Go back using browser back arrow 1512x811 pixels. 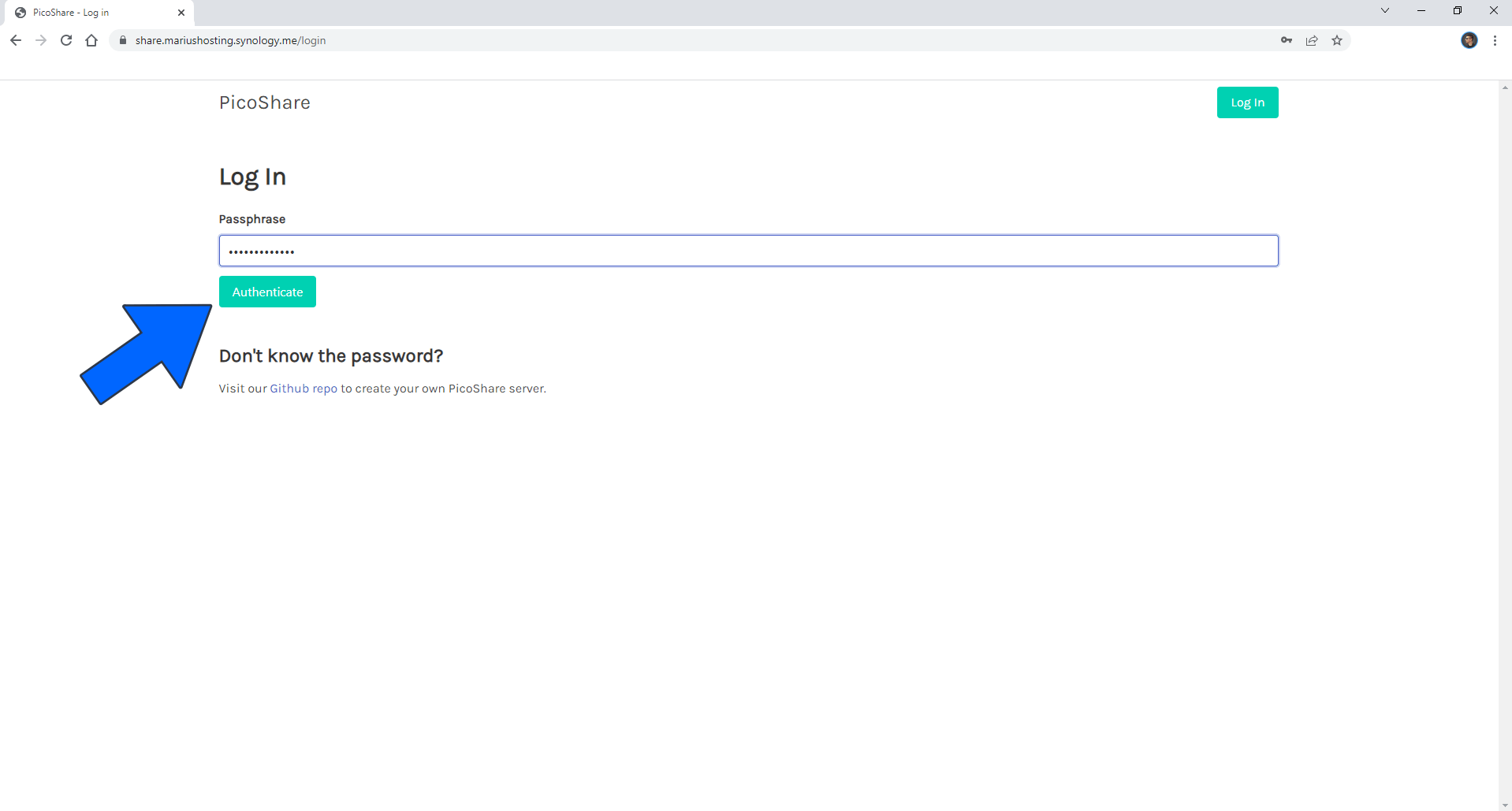16,40
